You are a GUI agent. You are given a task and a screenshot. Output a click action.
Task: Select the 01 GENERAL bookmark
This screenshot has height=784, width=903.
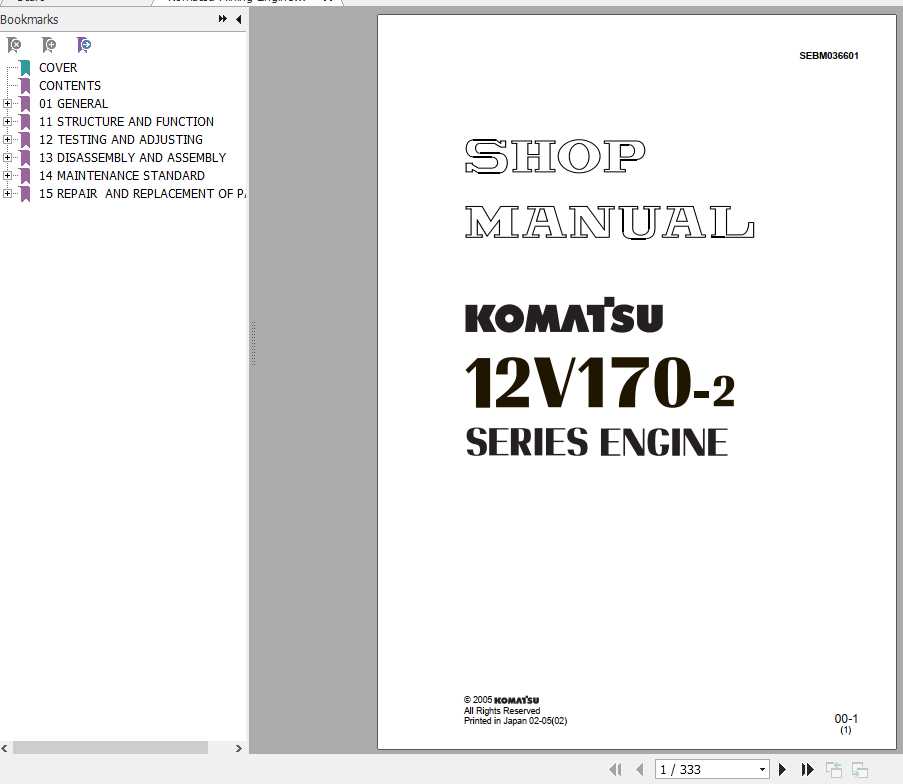(x=73, y=104)
